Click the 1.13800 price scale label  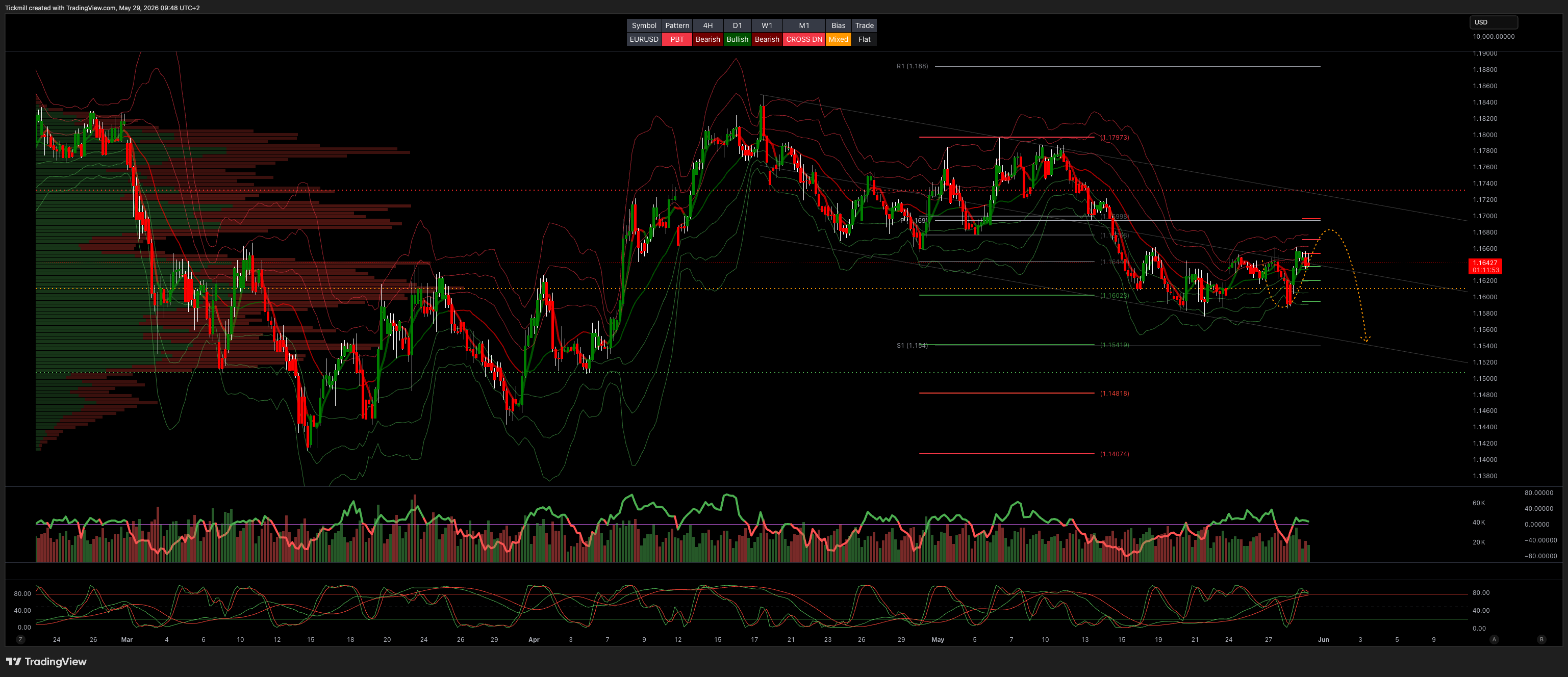[x=1485, y=476]
